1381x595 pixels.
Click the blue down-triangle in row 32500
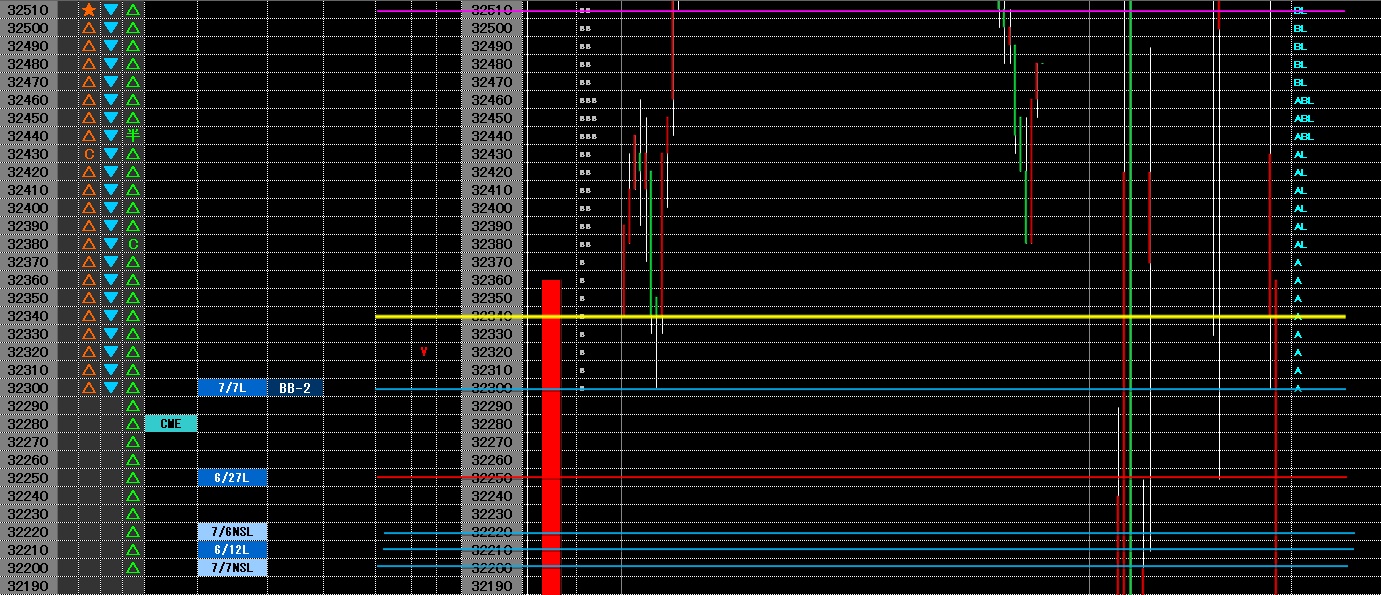(111, 28)
